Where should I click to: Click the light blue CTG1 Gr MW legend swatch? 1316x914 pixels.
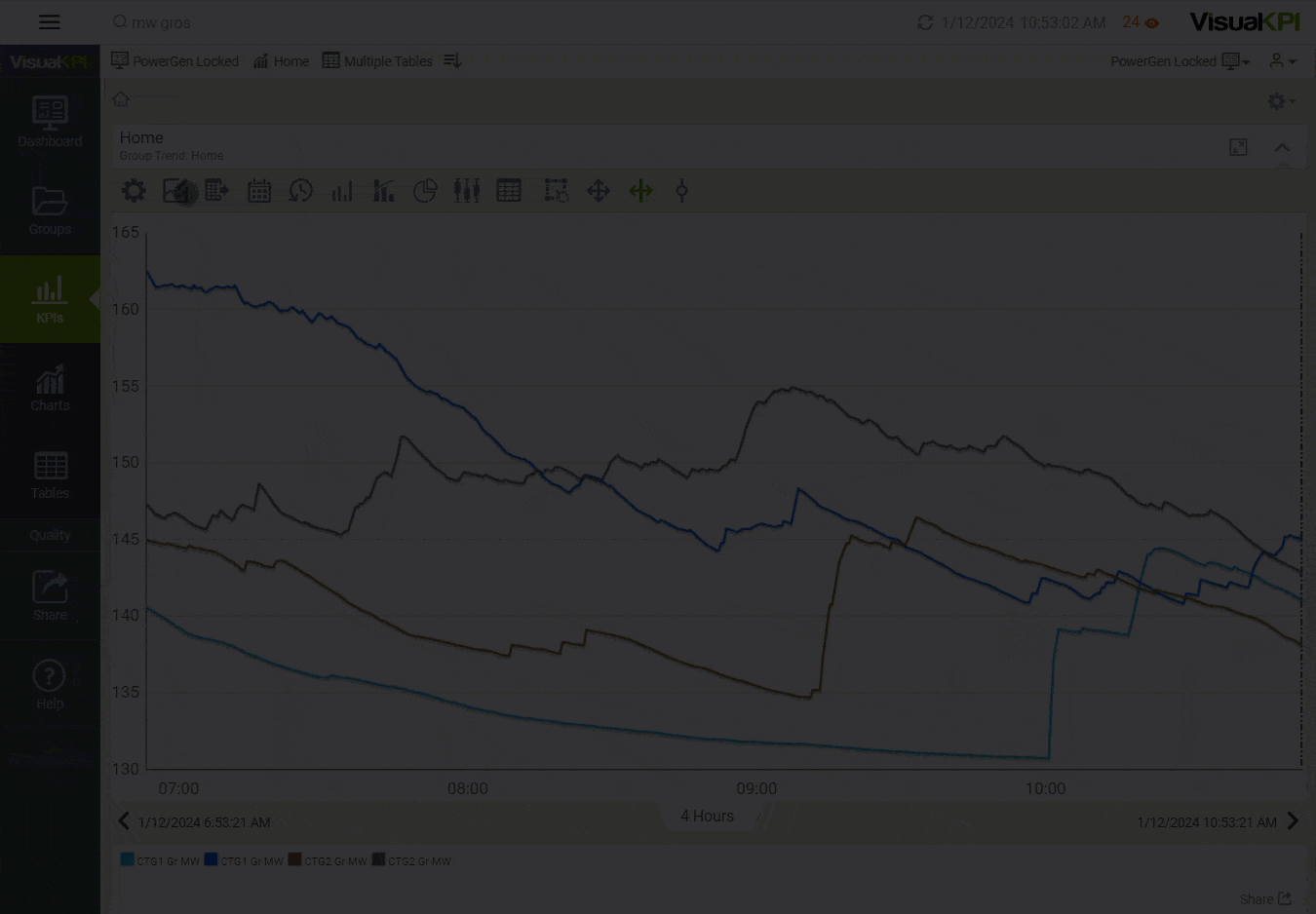[x=127, y=860]
